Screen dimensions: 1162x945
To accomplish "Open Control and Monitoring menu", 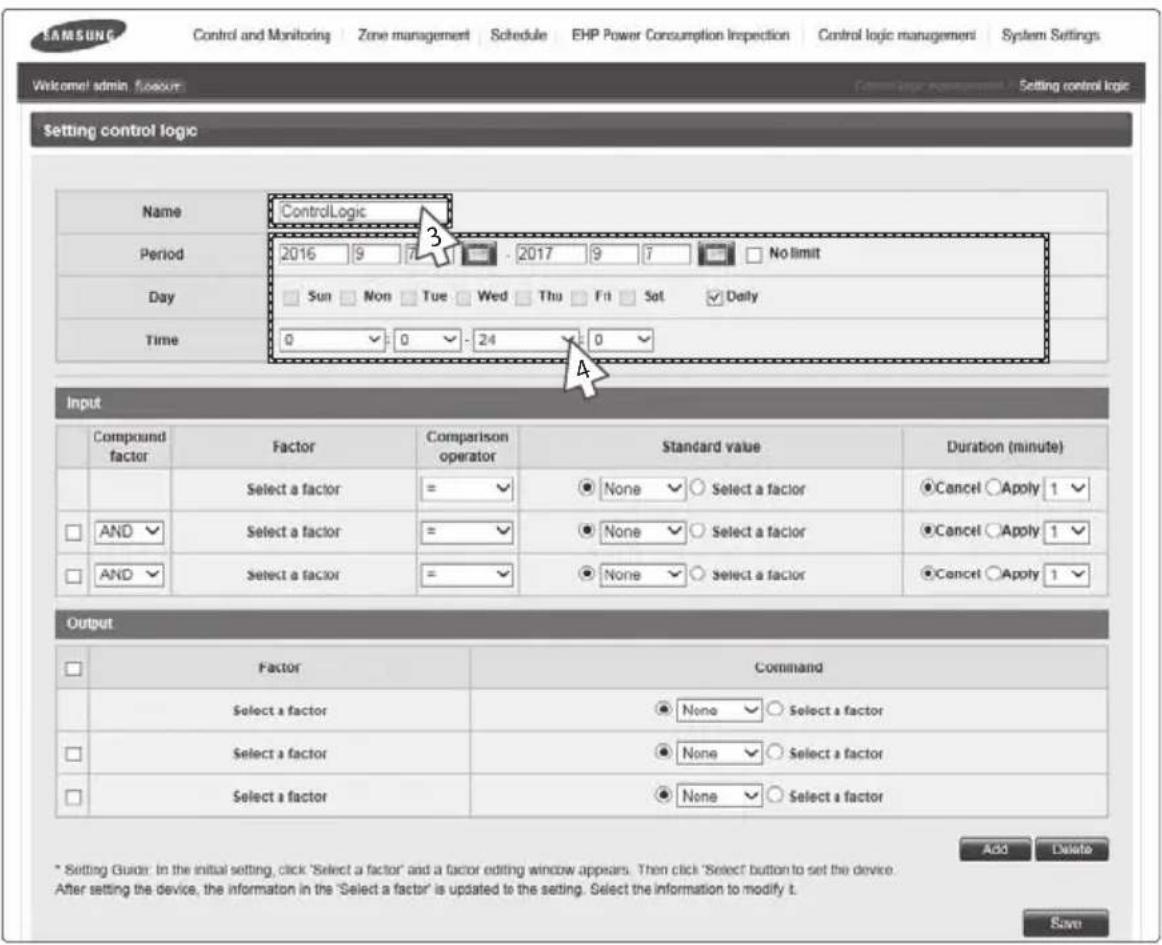I will 262,35.
